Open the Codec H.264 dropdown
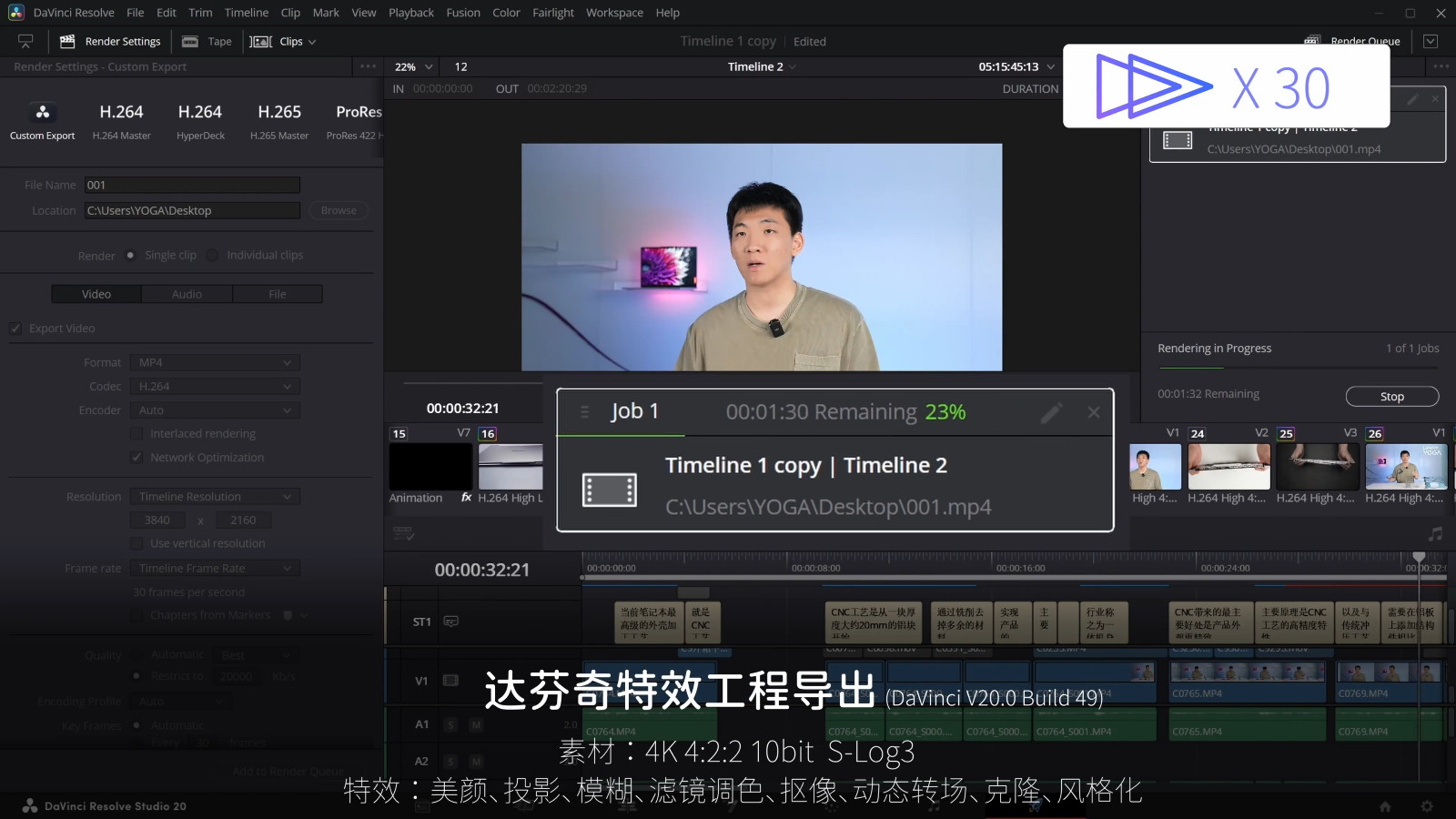The image size is (1456, 819). pos(215,386)
